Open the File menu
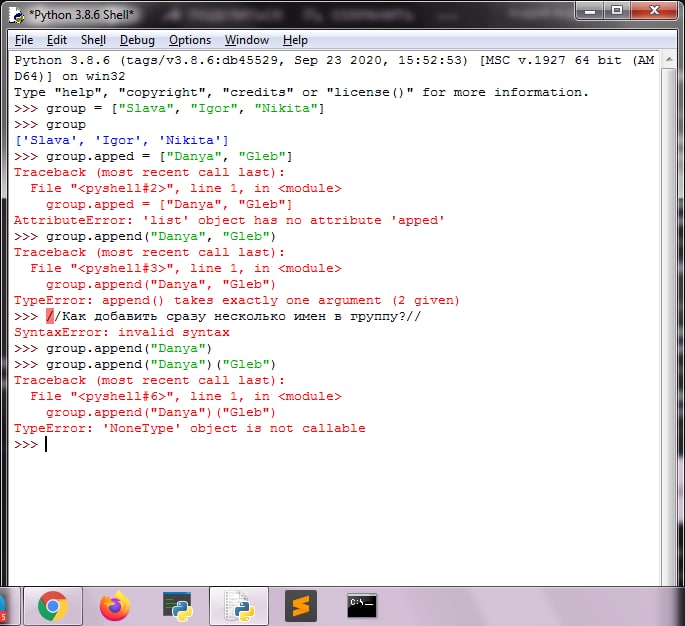685x626 pixels. (x=24, y=40)
